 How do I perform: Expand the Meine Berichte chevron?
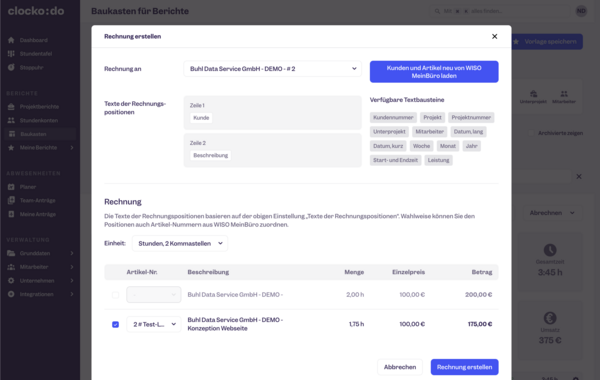click(x=72, y=148)
